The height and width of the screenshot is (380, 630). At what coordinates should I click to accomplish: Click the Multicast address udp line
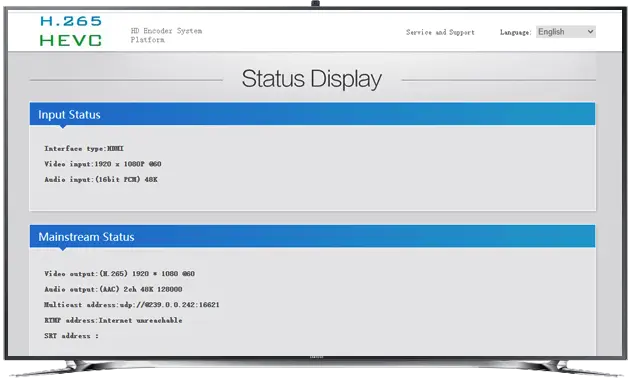(x=132, y=304)
